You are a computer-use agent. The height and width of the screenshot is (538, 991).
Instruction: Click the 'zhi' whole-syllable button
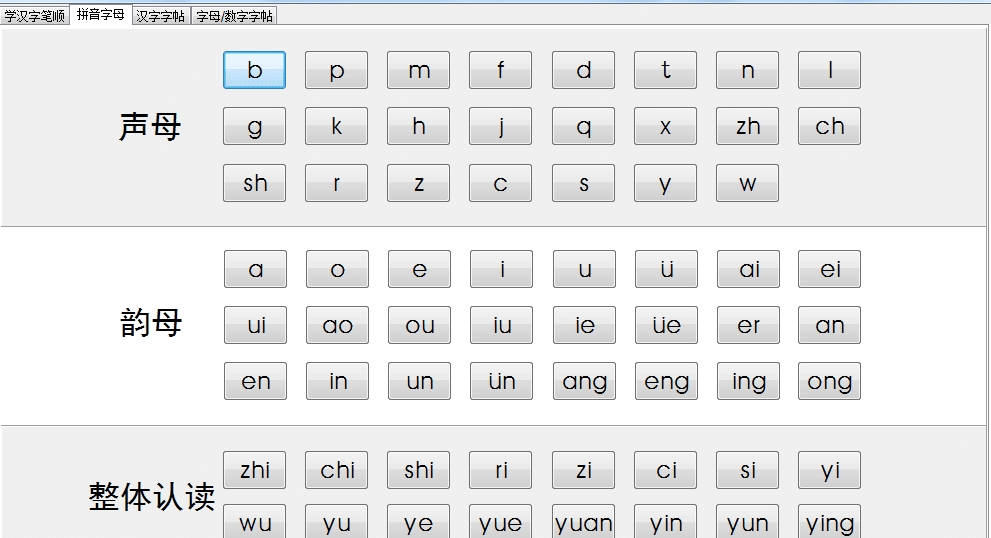point(255,471)
